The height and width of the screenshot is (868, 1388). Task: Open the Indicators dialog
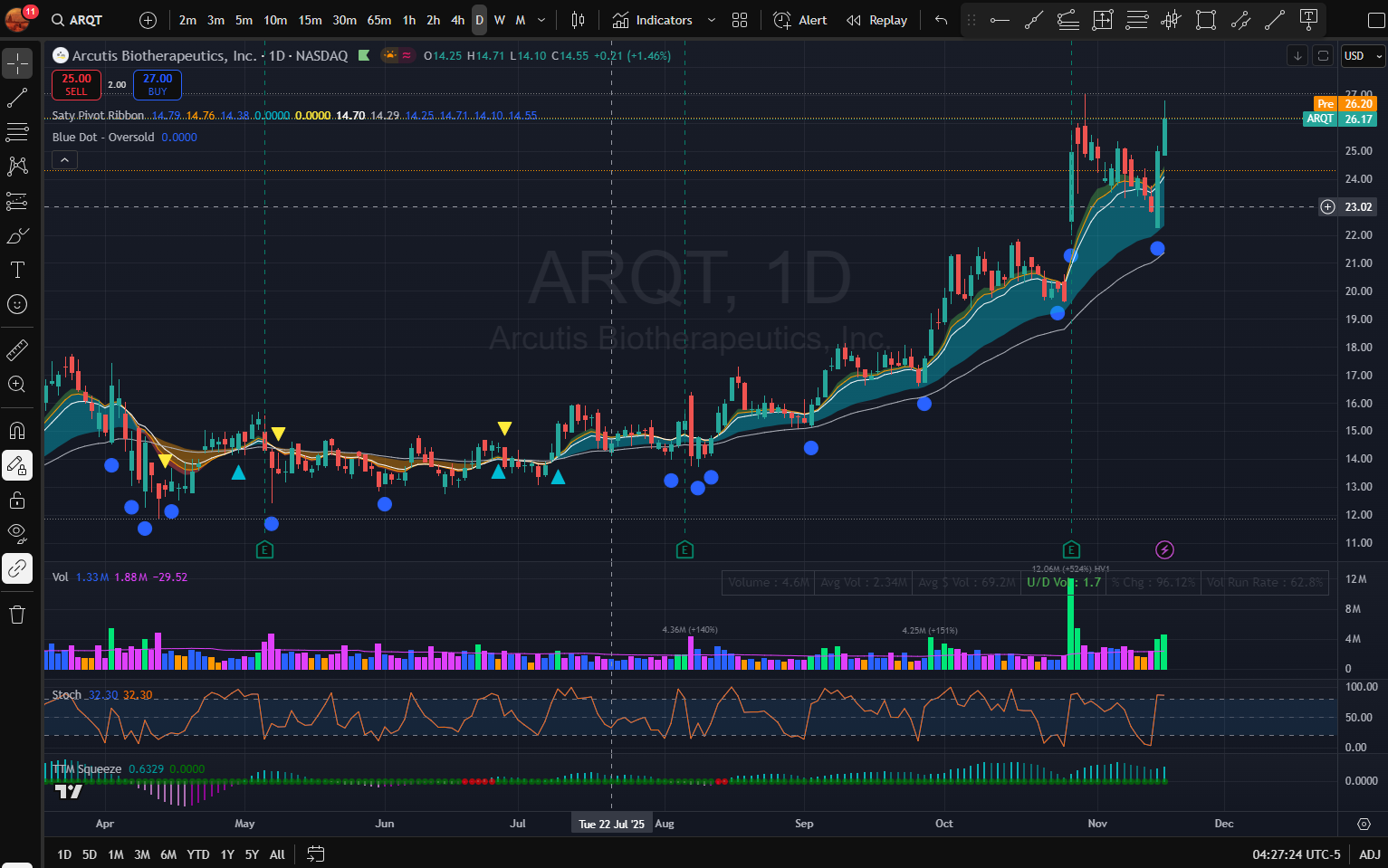pos(652,20)
